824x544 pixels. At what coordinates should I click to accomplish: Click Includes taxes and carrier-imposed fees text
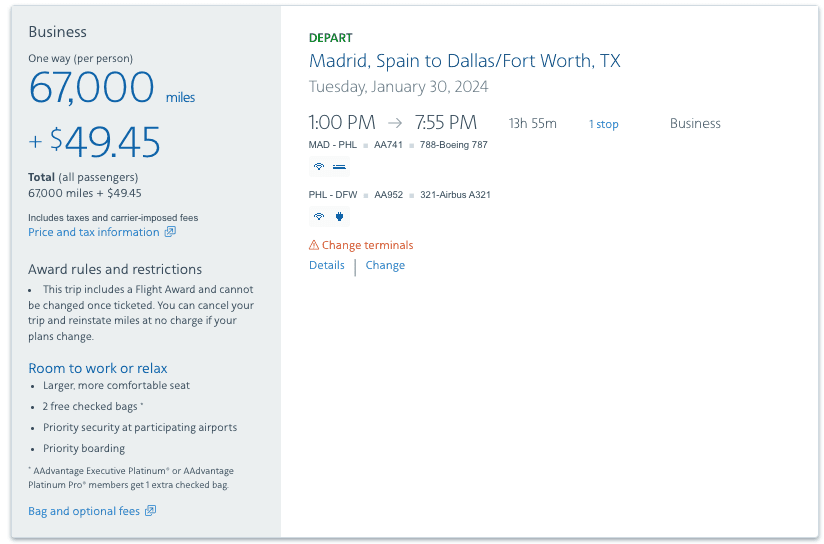coord(113,218)
